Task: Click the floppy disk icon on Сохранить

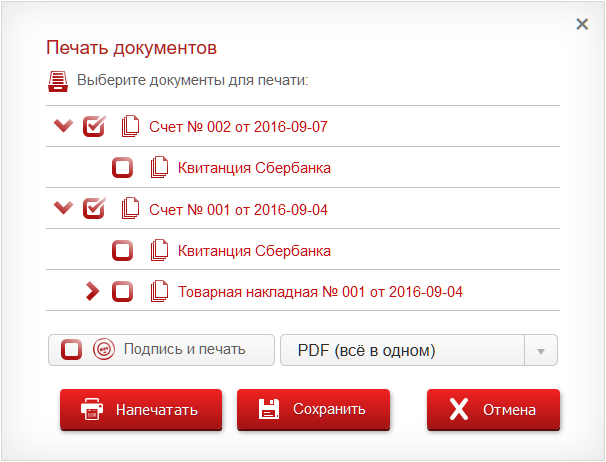Action: (x=269, y=409)
